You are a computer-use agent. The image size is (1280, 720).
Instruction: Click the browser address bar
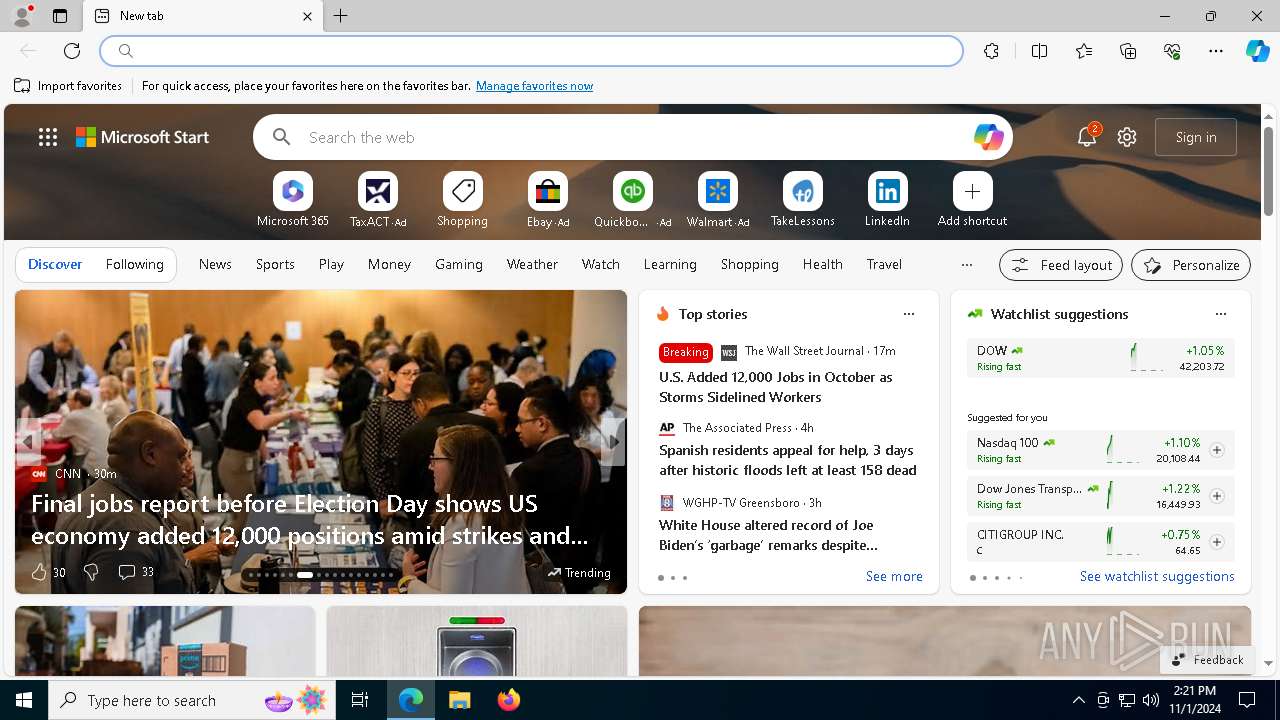531,51
